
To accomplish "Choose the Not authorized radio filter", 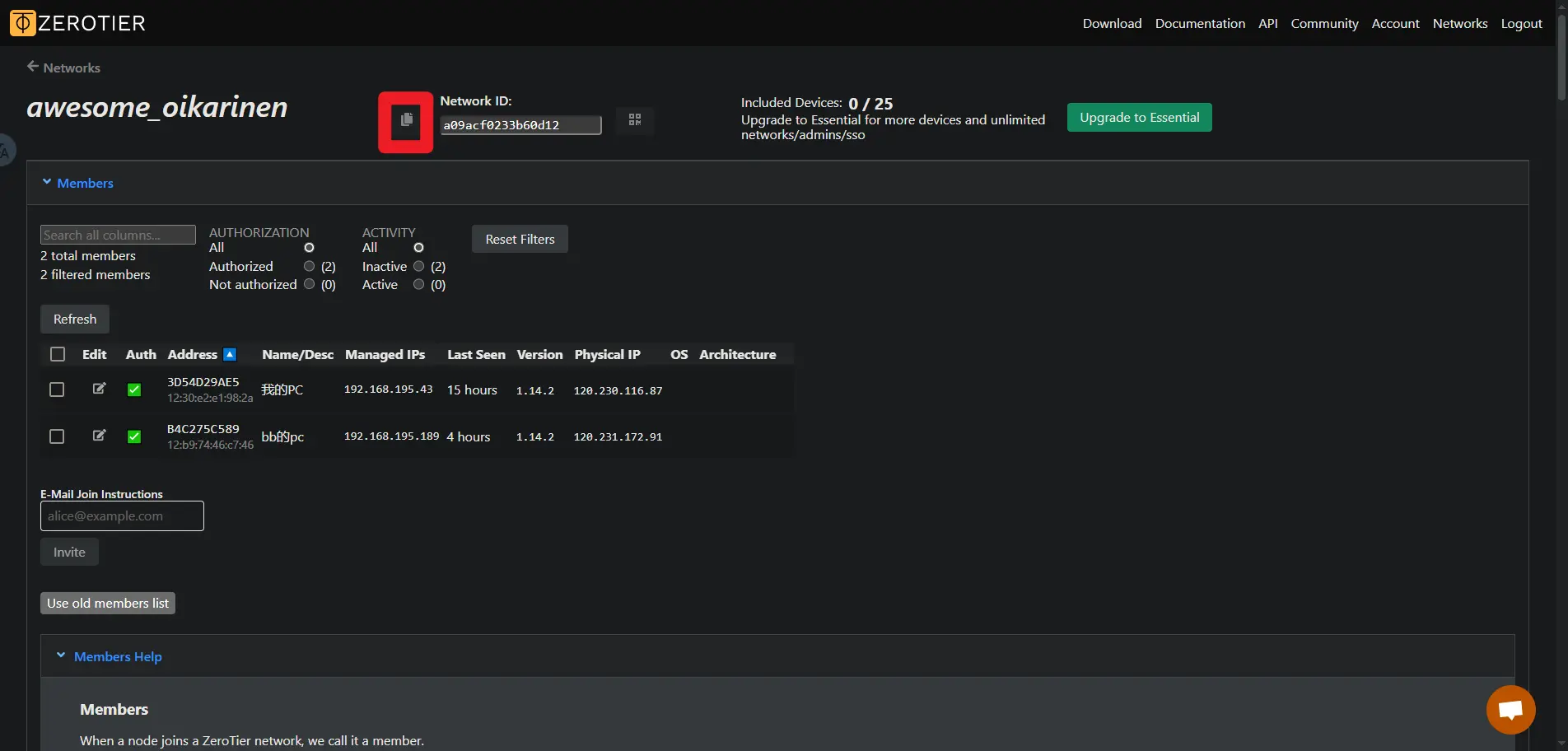I will [310, 284].
